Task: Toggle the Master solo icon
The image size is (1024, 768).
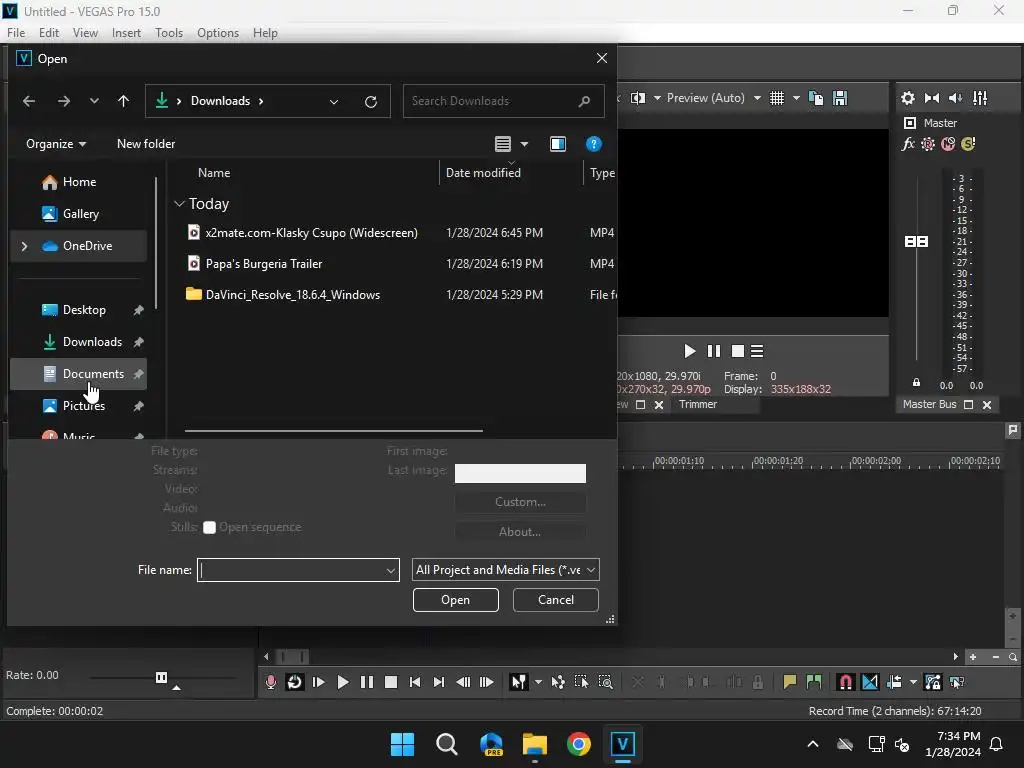Action: 968,144
